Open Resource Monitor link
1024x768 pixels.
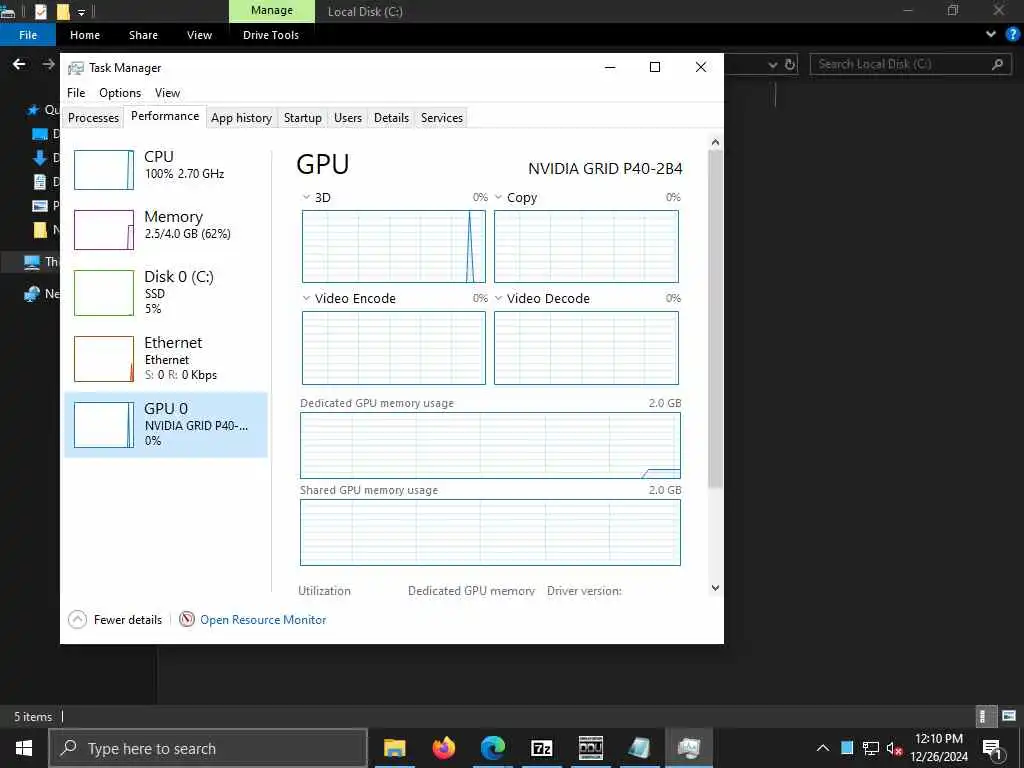[263, 620]
